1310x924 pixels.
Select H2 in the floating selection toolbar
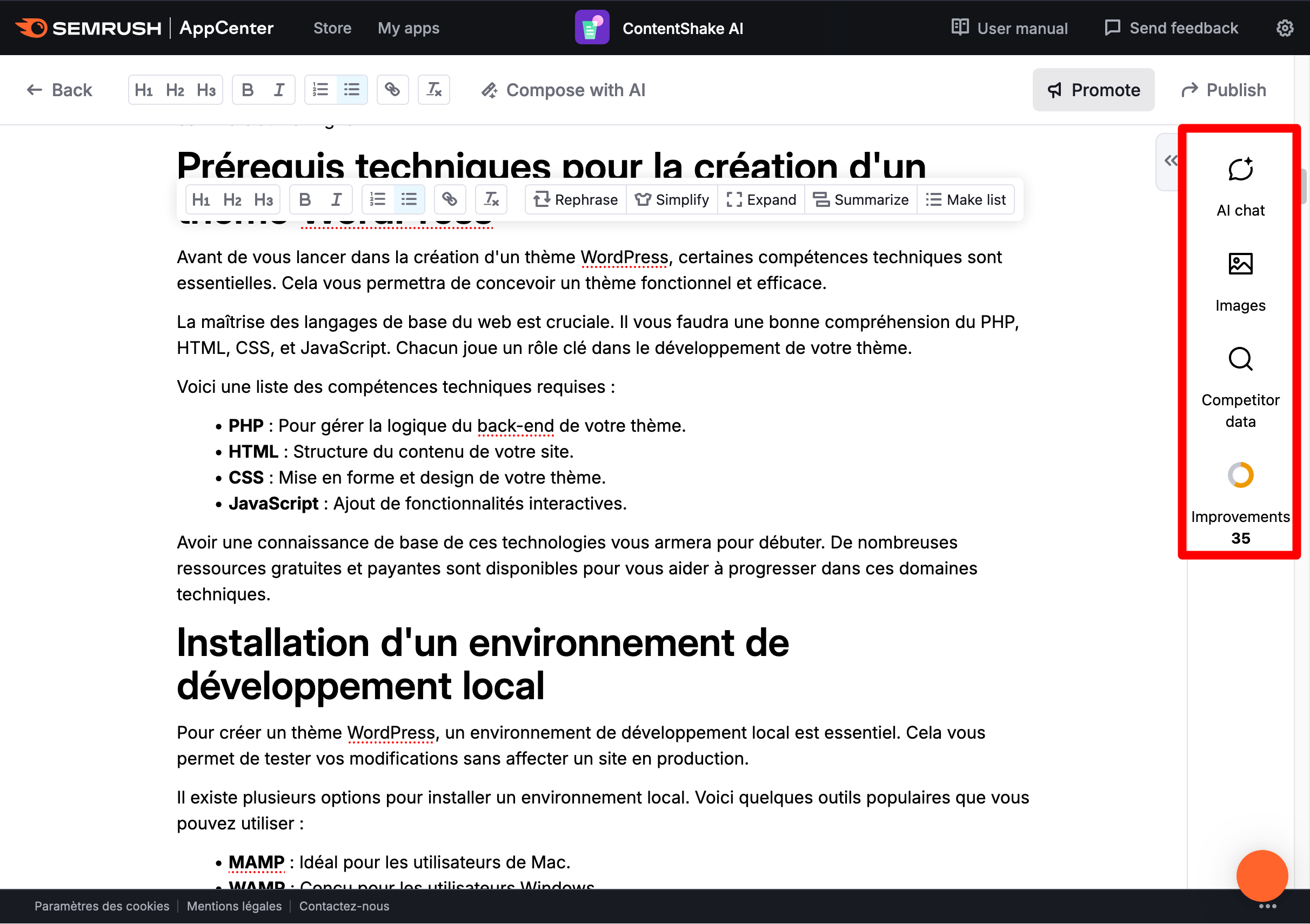point(232,199)
